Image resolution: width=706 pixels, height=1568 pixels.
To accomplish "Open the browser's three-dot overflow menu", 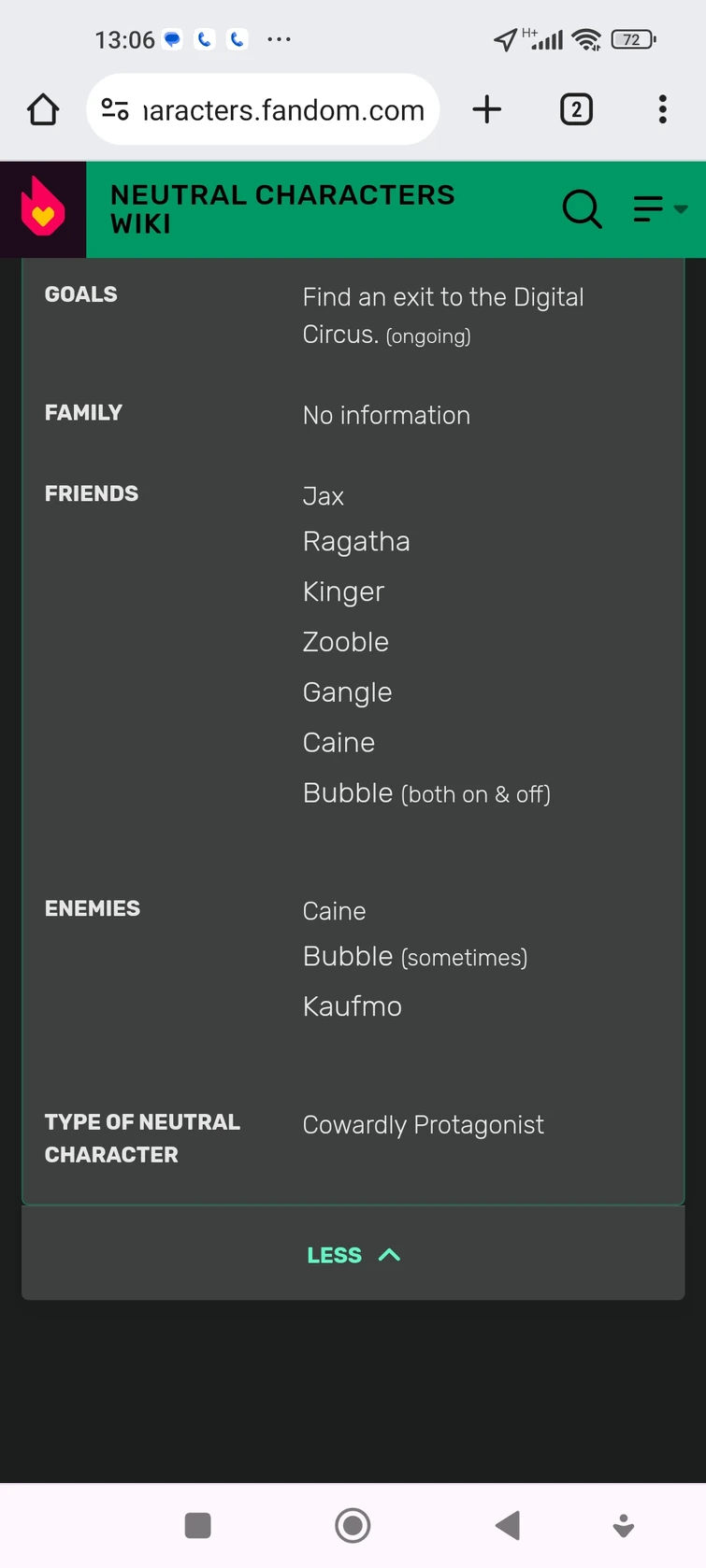I will coord(662,109).
